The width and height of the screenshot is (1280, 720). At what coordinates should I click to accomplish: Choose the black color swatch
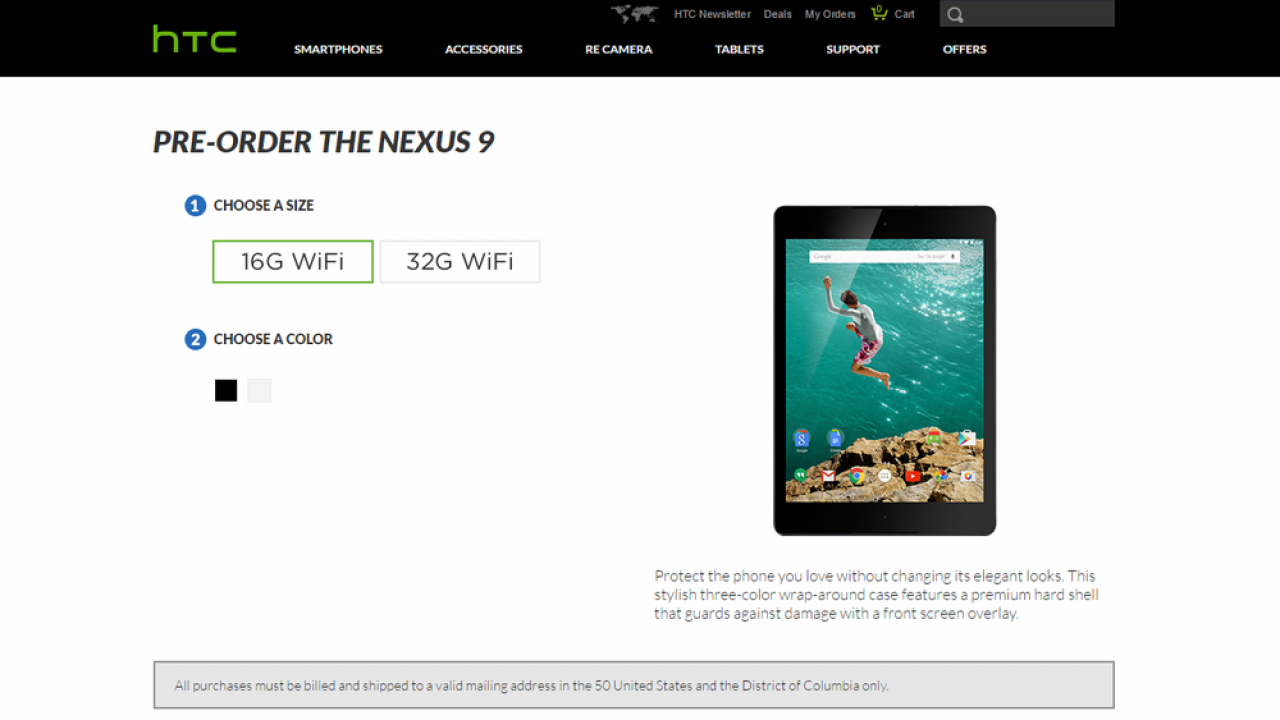pos(226,391)
